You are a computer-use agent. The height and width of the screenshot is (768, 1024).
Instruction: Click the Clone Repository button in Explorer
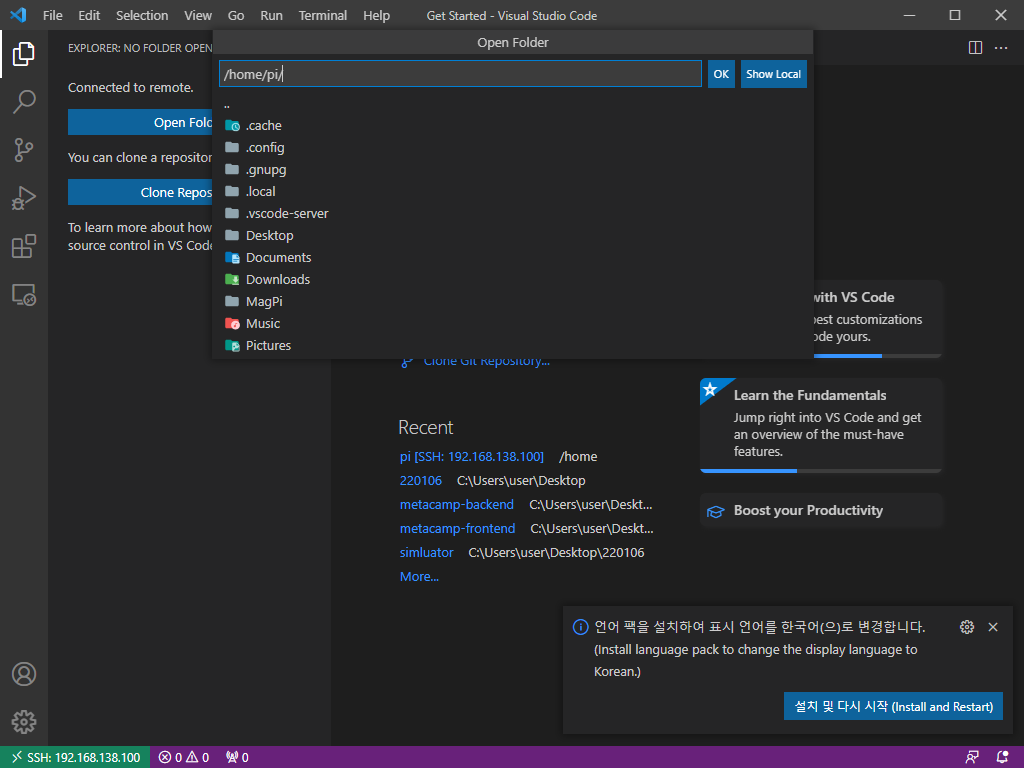(x=140, y=192)
